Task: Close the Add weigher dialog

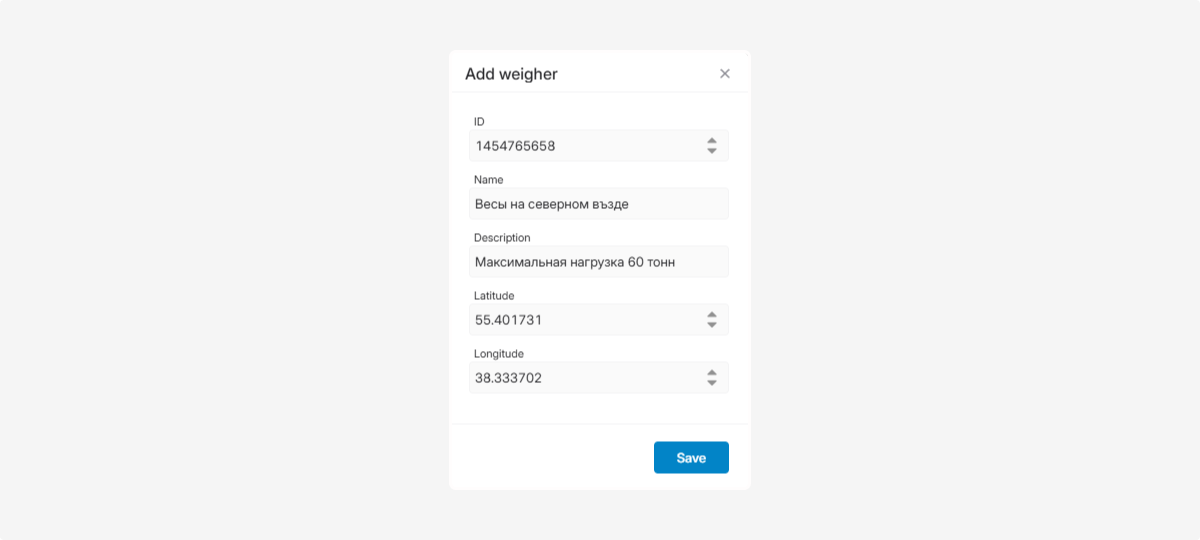Action: click(x=725, y=73)
